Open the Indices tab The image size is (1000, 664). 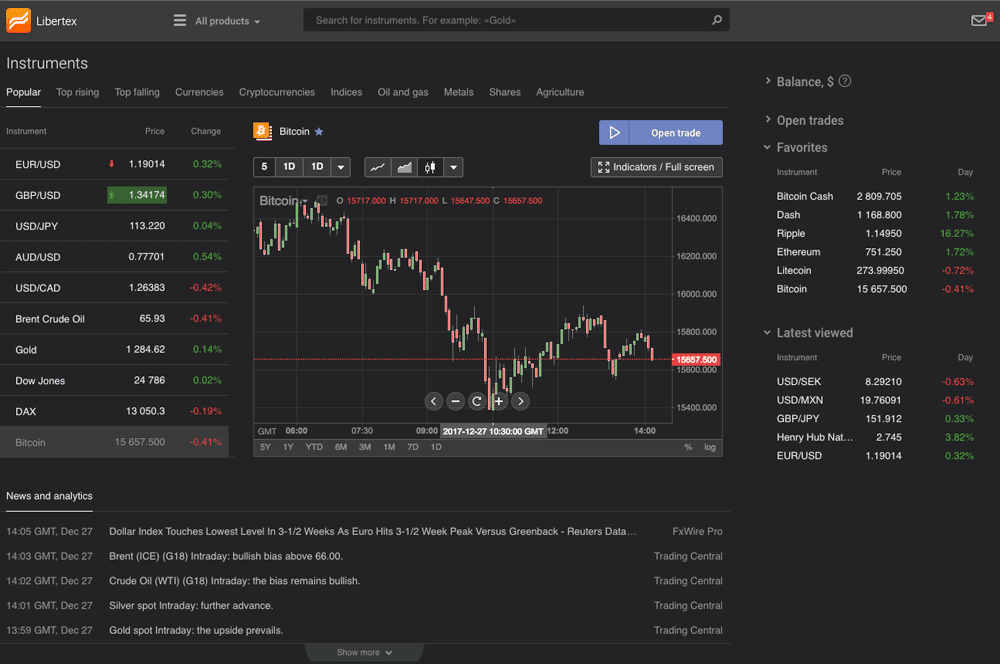coord(346,92)
